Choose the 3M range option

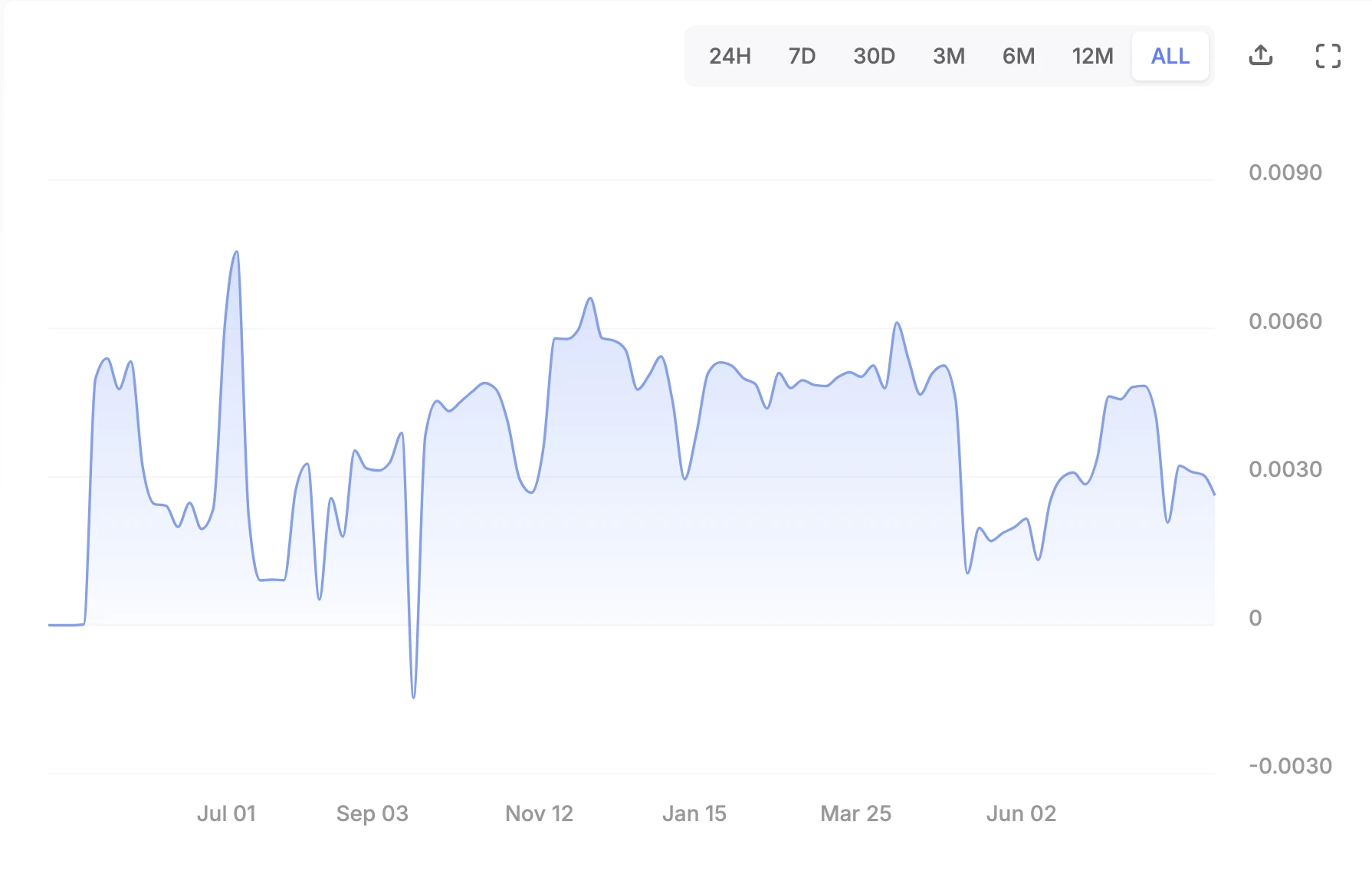pyautogui.click(x=948, y=56)
